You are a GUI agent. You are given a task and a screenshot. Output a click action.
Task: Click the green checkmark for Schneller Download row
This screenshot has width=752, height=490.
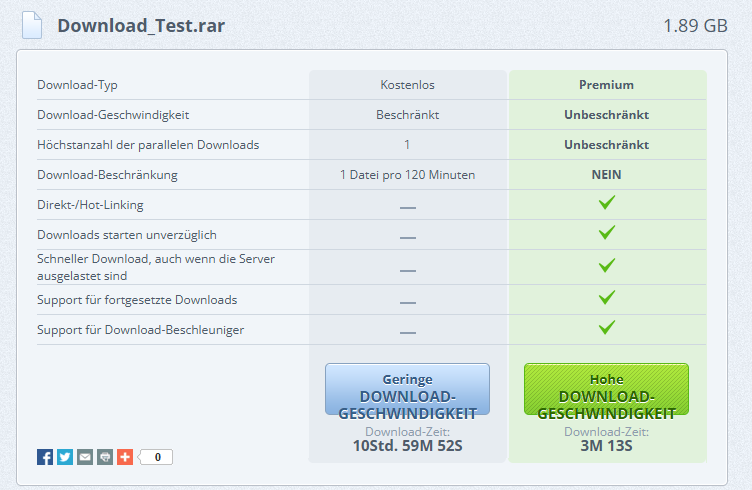[x=607, y=265]
